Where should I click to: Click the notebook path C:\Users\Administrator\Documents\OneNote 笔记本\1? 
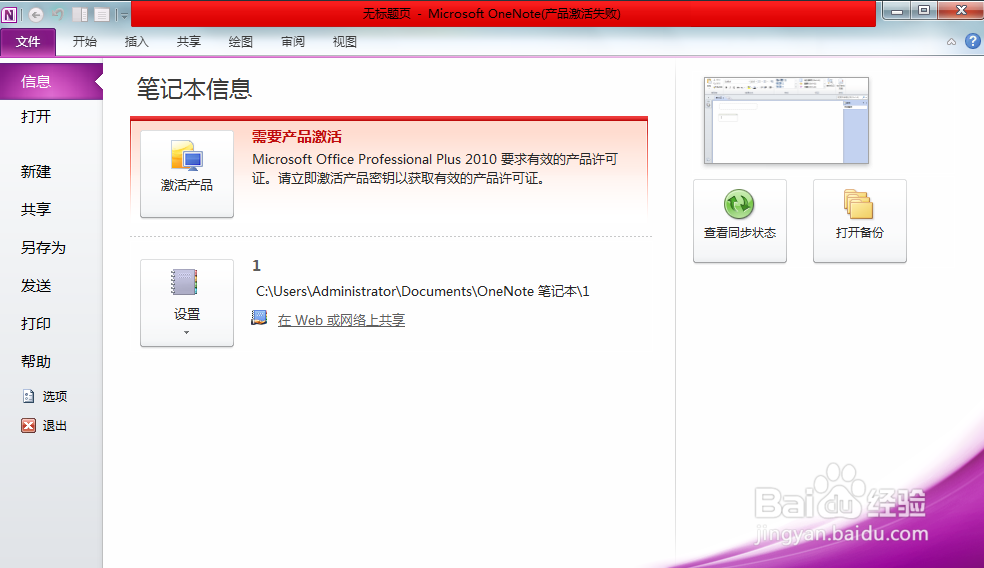[x=422, y=291]
